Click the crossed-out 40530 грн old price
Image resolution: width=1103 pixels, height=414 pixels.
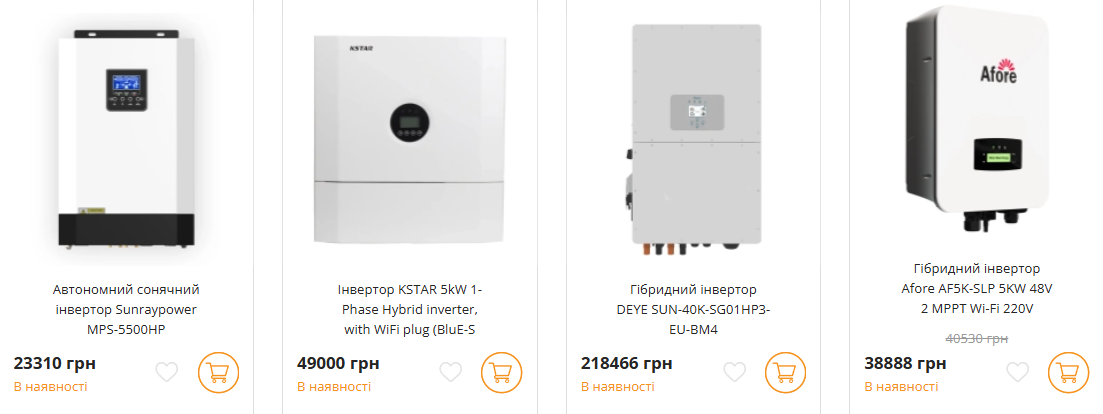point(976,339)
